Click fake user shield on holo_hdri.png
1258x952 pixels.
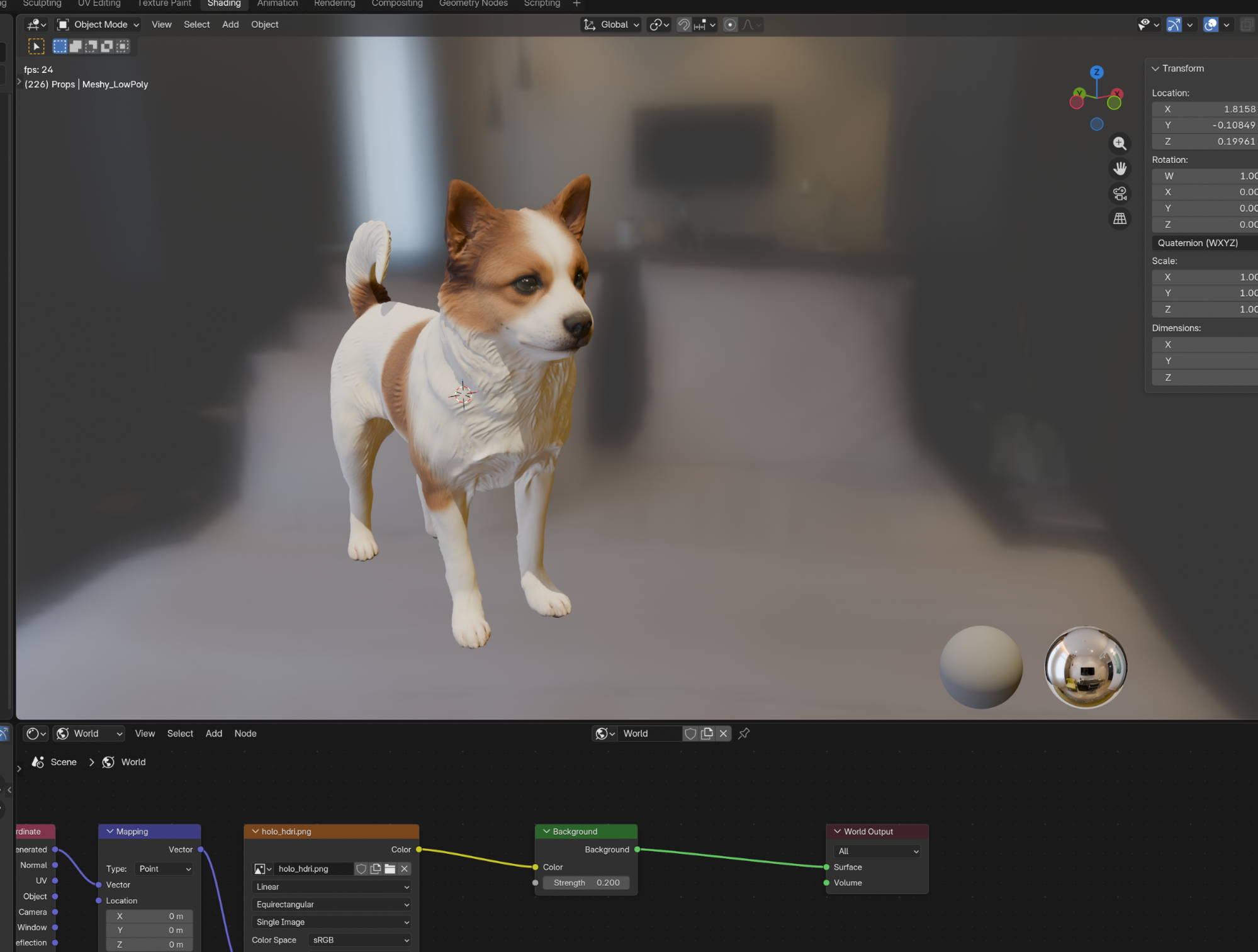[x=361, y=868]
